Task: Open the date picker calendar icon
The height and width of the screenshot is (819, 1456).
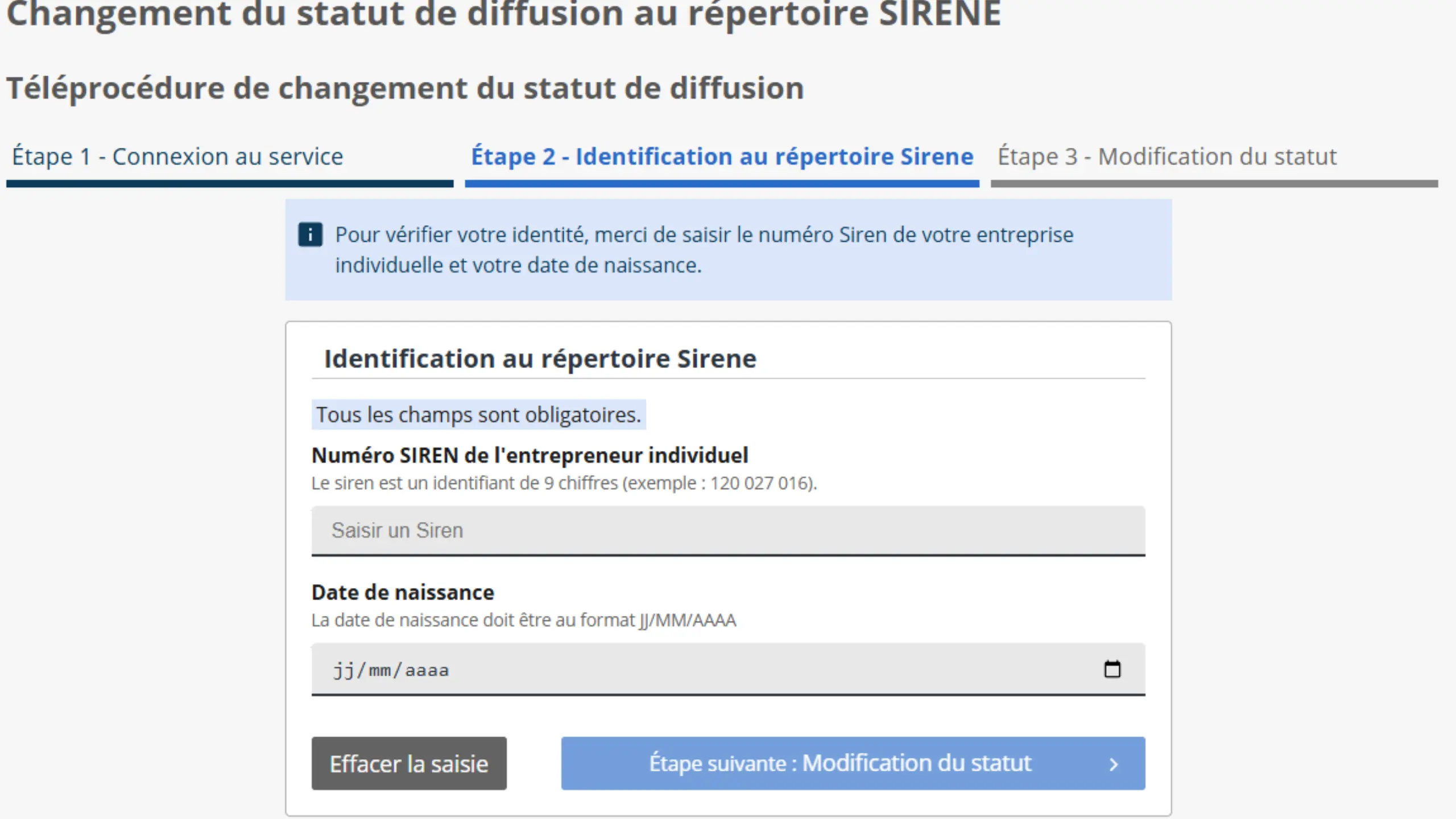Action: pos(1112,669)
